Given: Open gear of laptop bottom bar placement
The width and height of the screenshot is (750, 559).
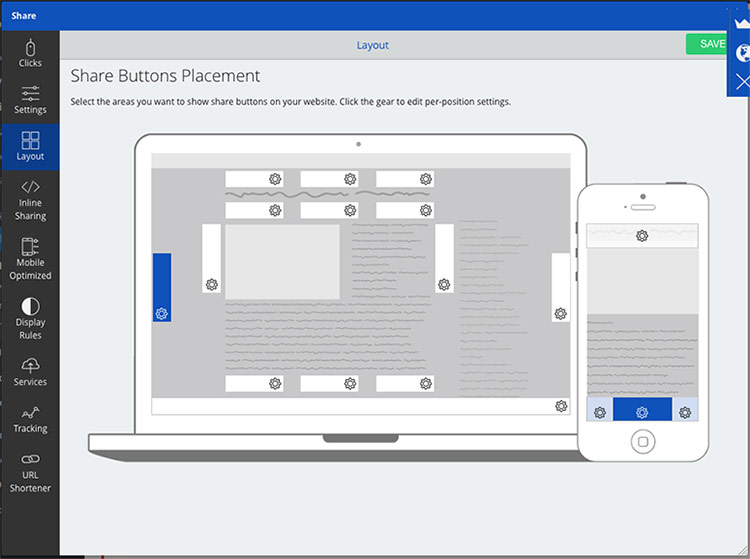Looking at the screenshot, I should point(561,406).
